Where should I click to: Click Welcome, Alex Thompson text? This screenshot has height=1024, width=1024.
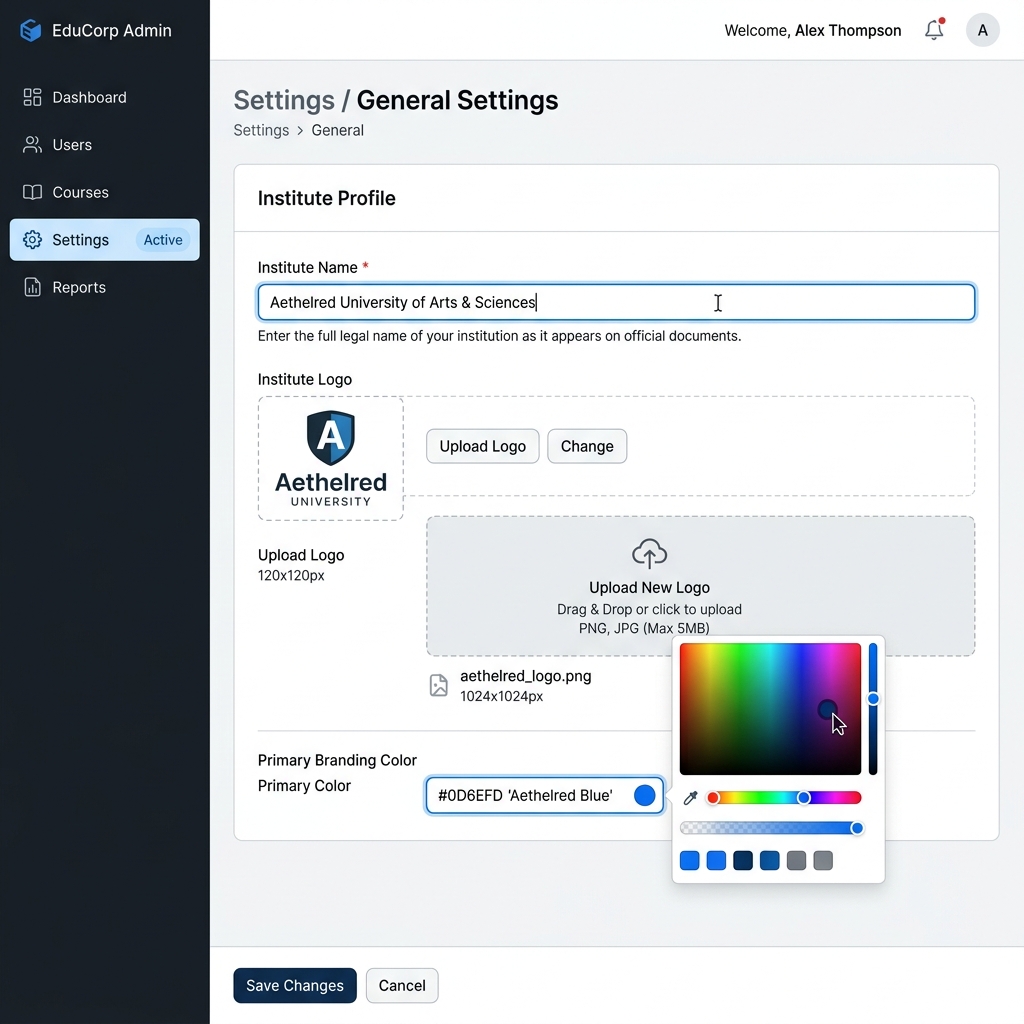[812, 30]
